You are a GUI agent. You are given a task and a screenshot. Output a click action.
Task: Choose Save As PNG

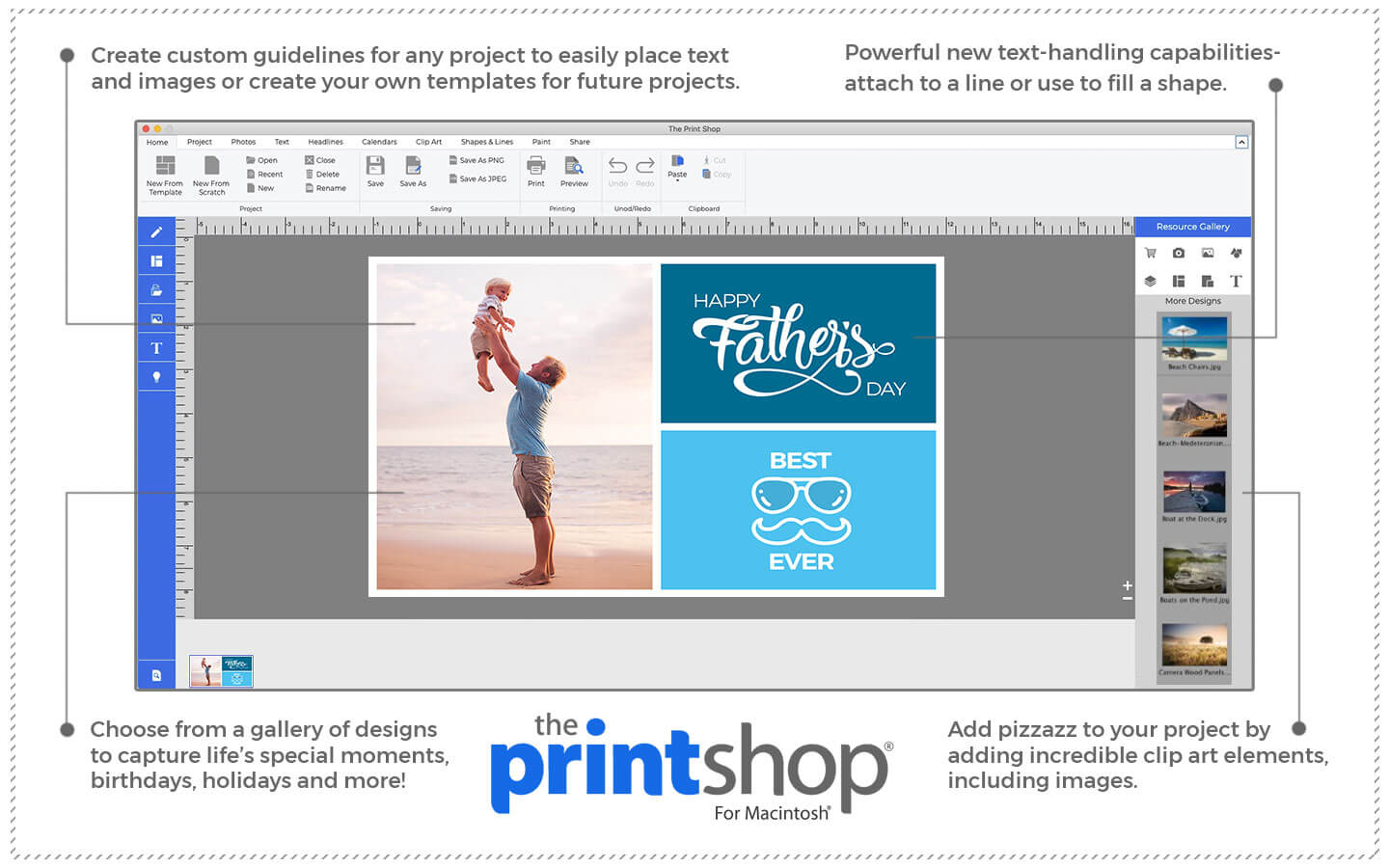coord(477,160)
